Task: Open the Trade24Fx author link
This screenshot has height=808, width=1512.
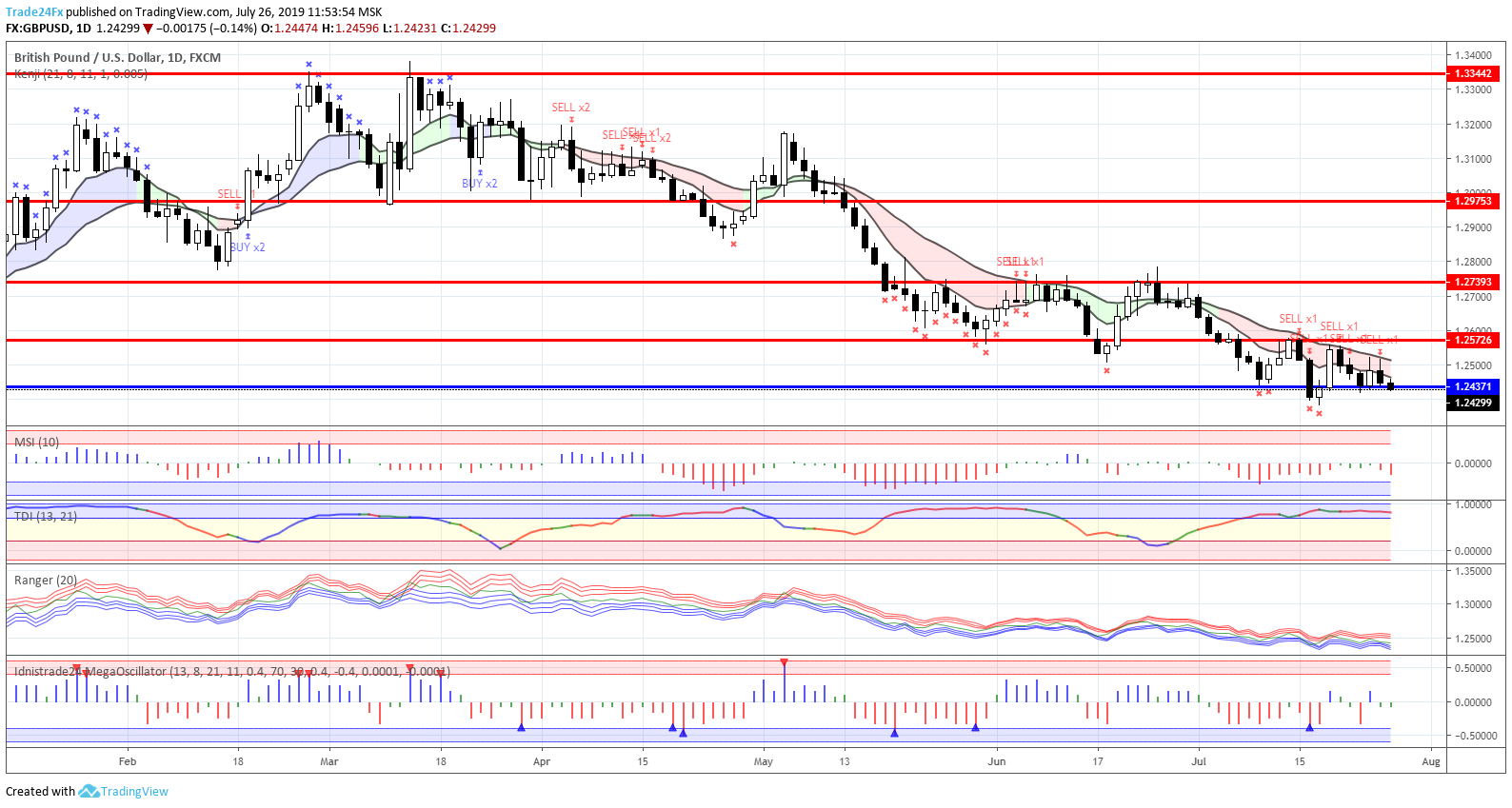Action: (34, 12)
